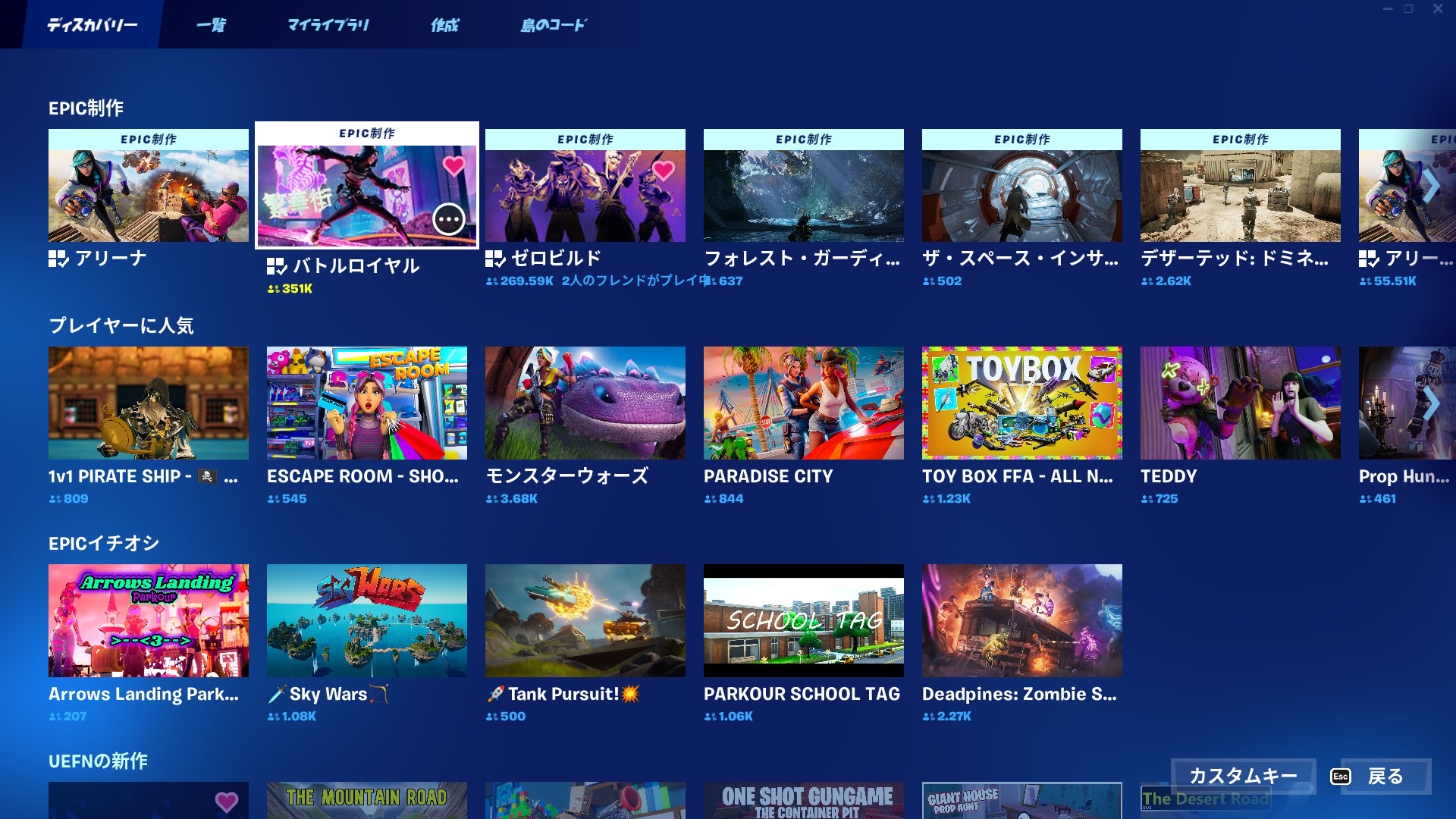1456x819 pixels.
Task: Click the 戻る button
Action: [x=1385, y=776]
